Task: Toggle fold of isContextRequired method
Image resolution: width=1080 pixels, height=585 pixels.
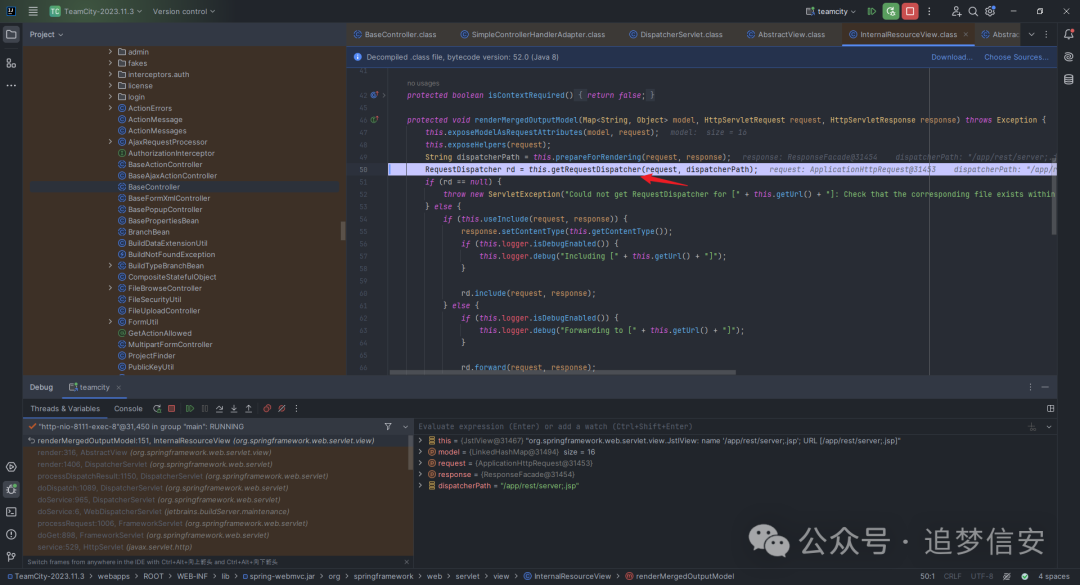Action: (x=384, y=95)
